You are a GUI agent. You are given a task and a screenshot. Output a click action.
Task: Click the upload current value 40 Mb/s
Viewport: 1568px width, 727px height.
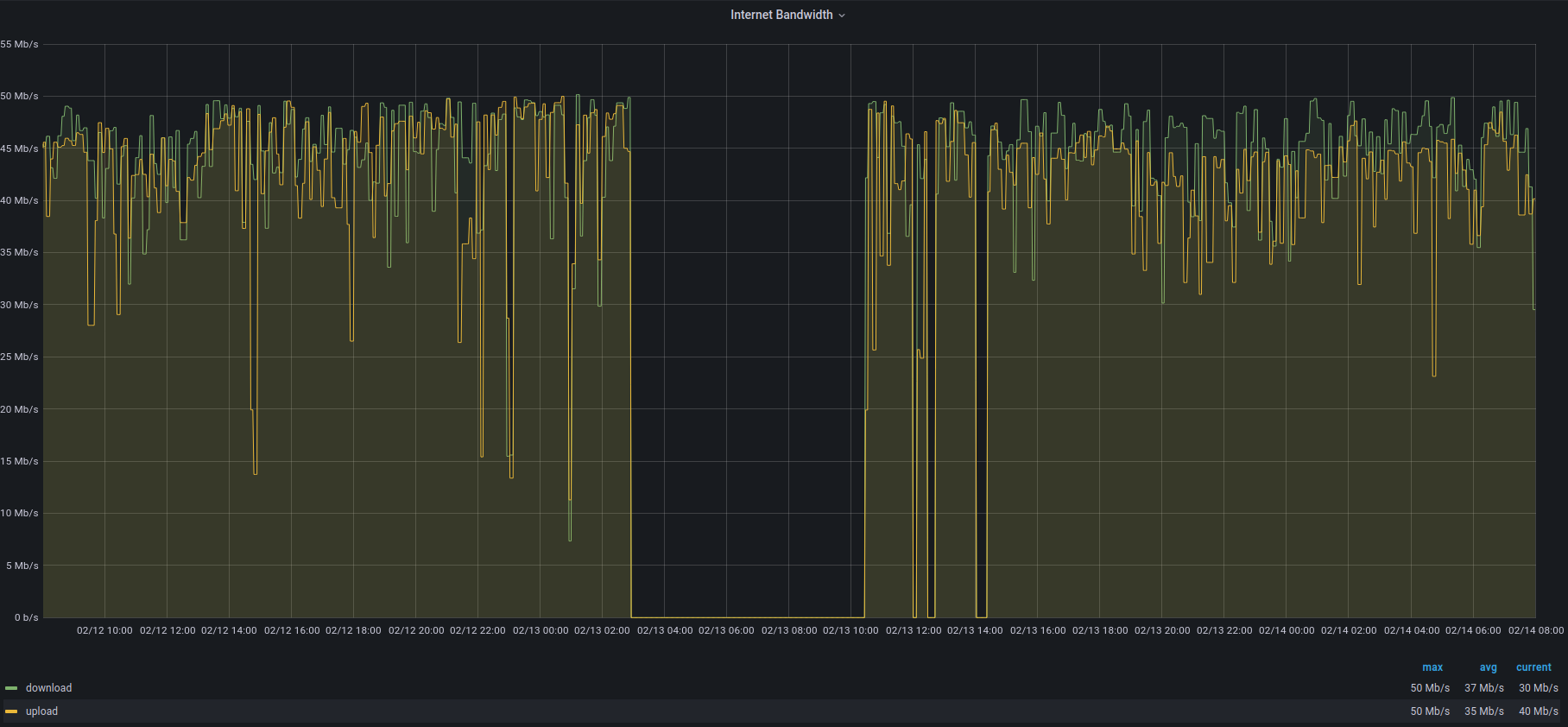click(x=1538, y=711)
